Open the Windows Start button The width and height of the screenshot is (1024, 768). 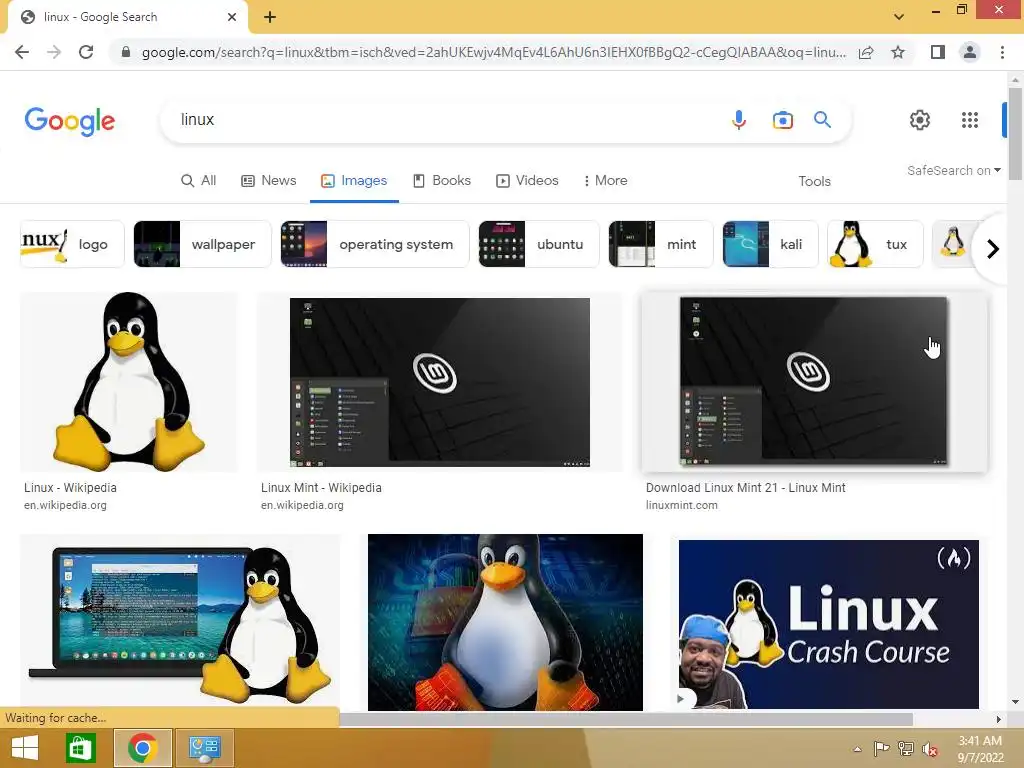coord(25,748)
